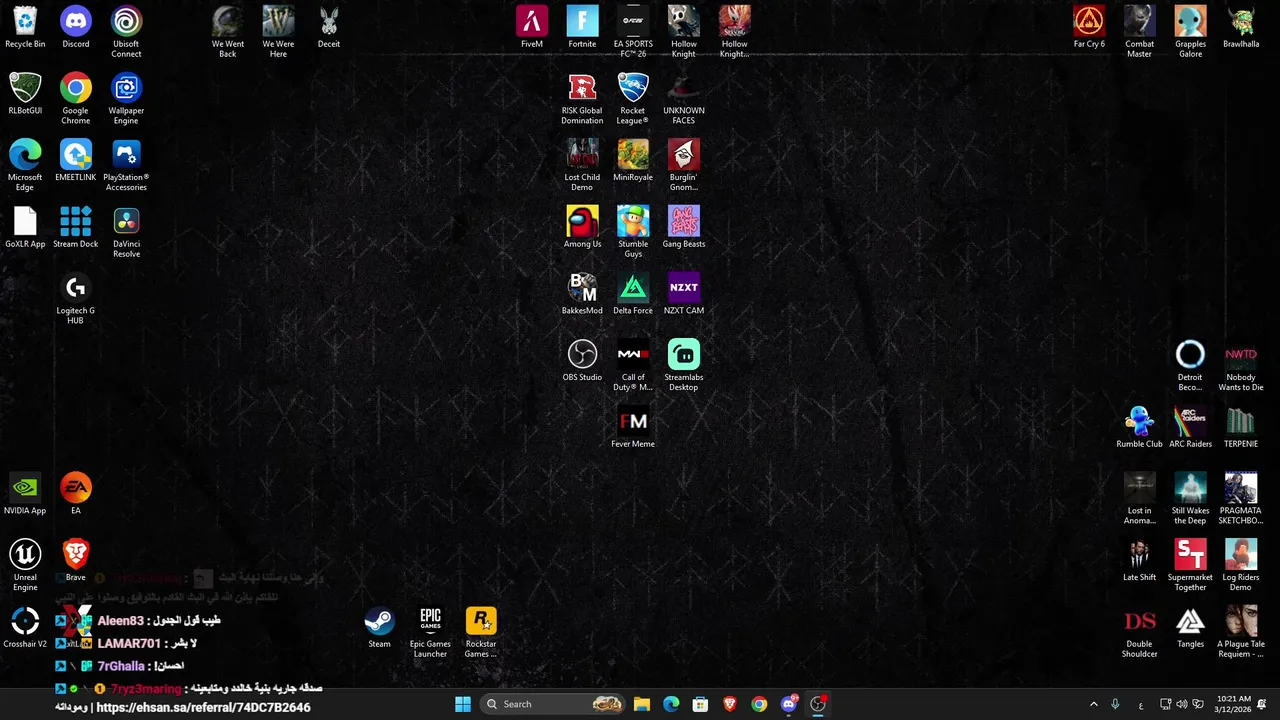
Task: Launch Discord from the desktop shortcut
Action: coord(76,28)
